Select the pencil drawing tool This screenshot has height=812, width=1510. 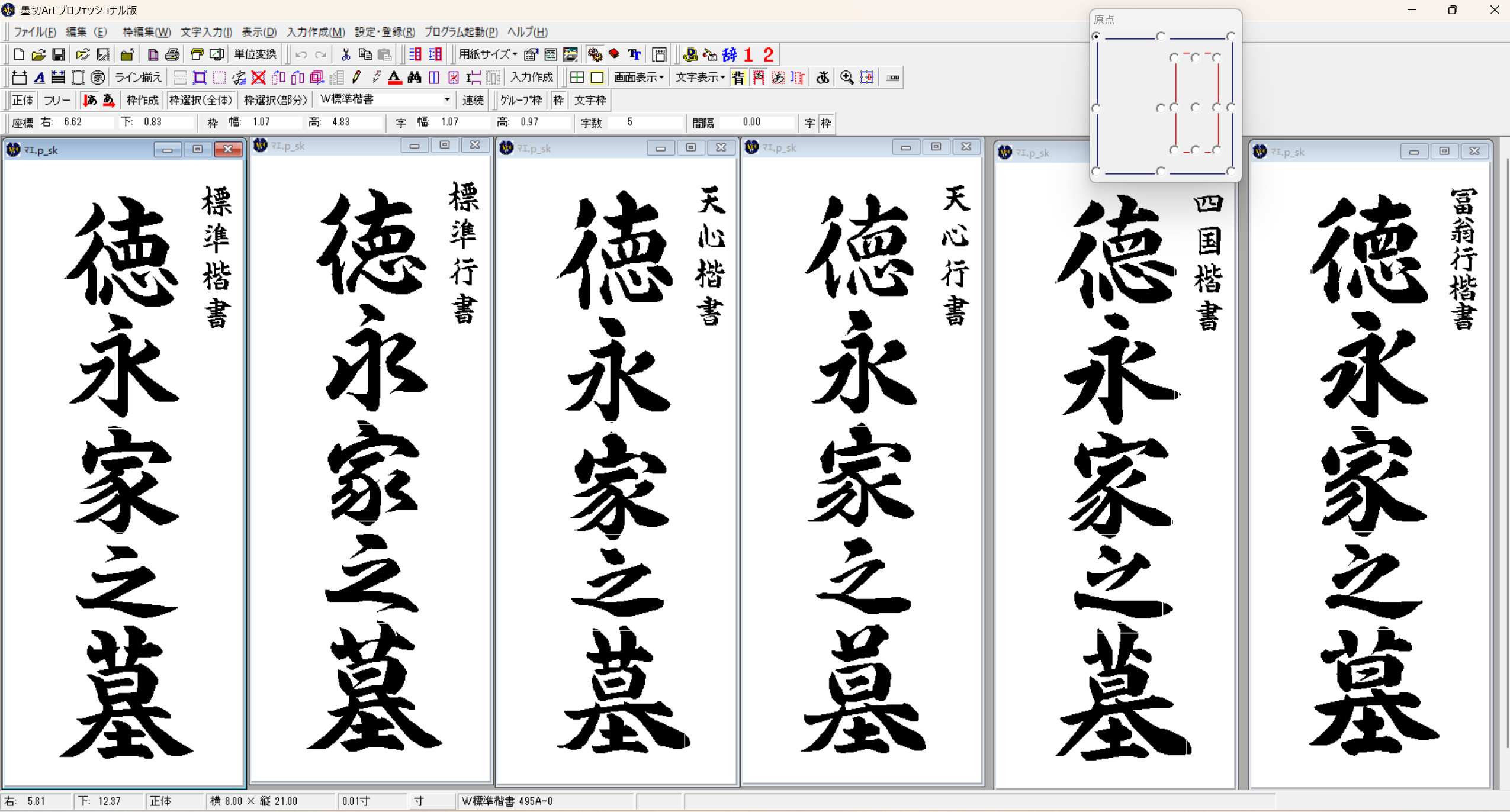coord(356,78)
